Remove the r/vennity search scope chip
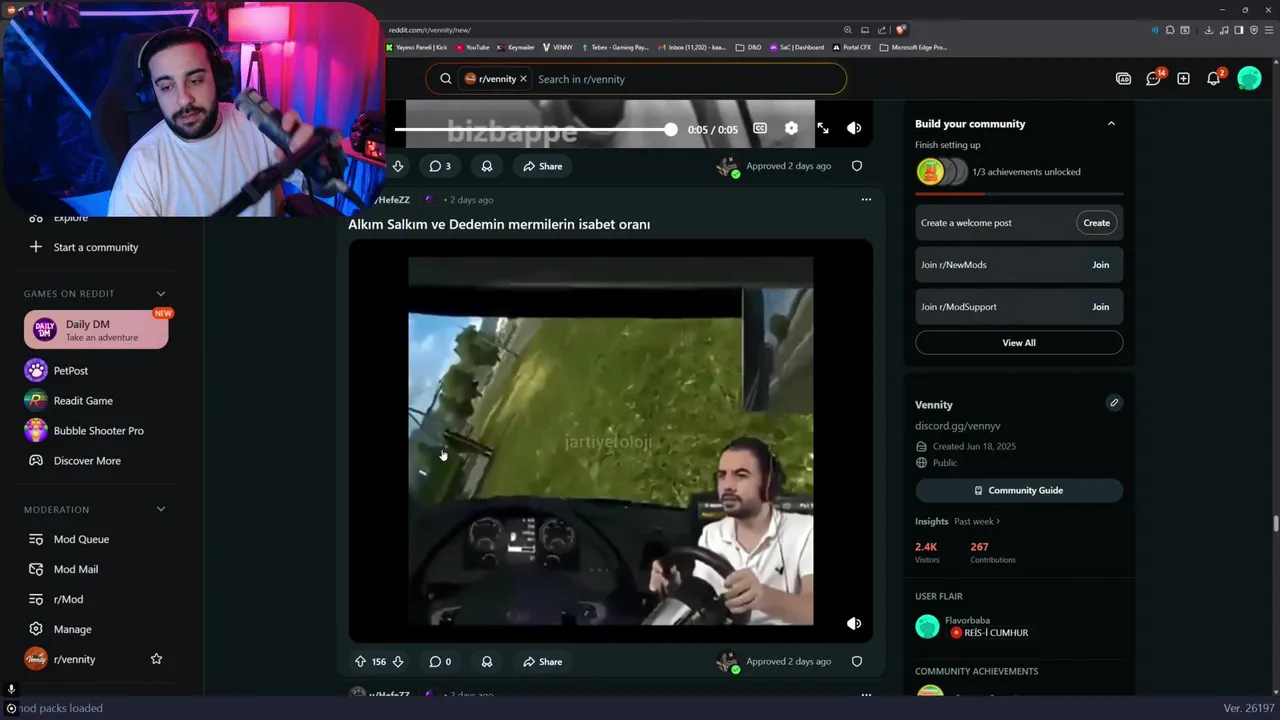The width and height of the screenshot is (1280, 720). click(x=523, y=79)
